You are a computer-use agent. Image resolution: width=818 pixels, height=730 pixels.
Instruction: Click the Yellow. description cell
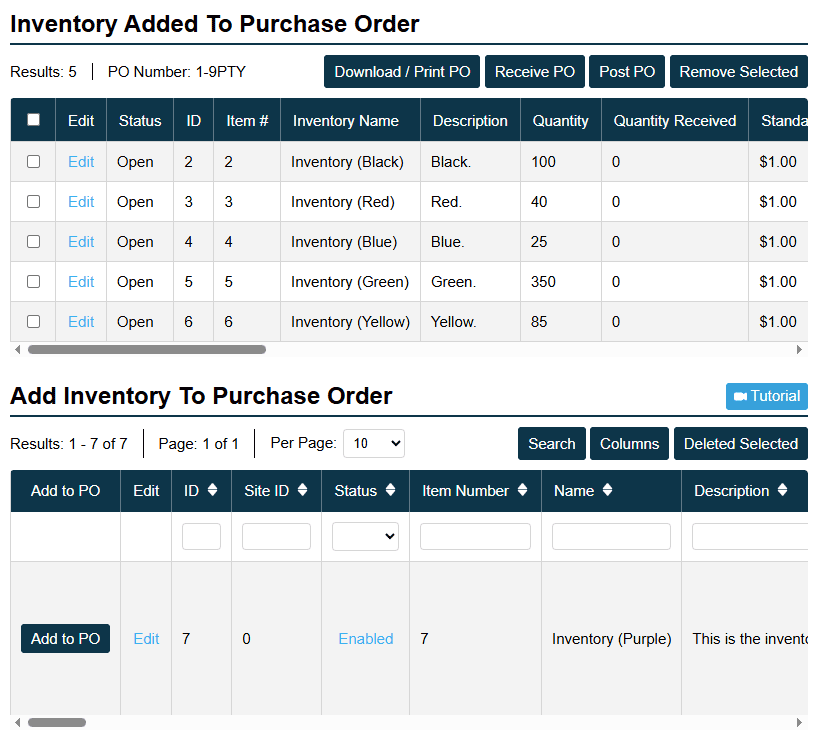click(x=470, y=322)
